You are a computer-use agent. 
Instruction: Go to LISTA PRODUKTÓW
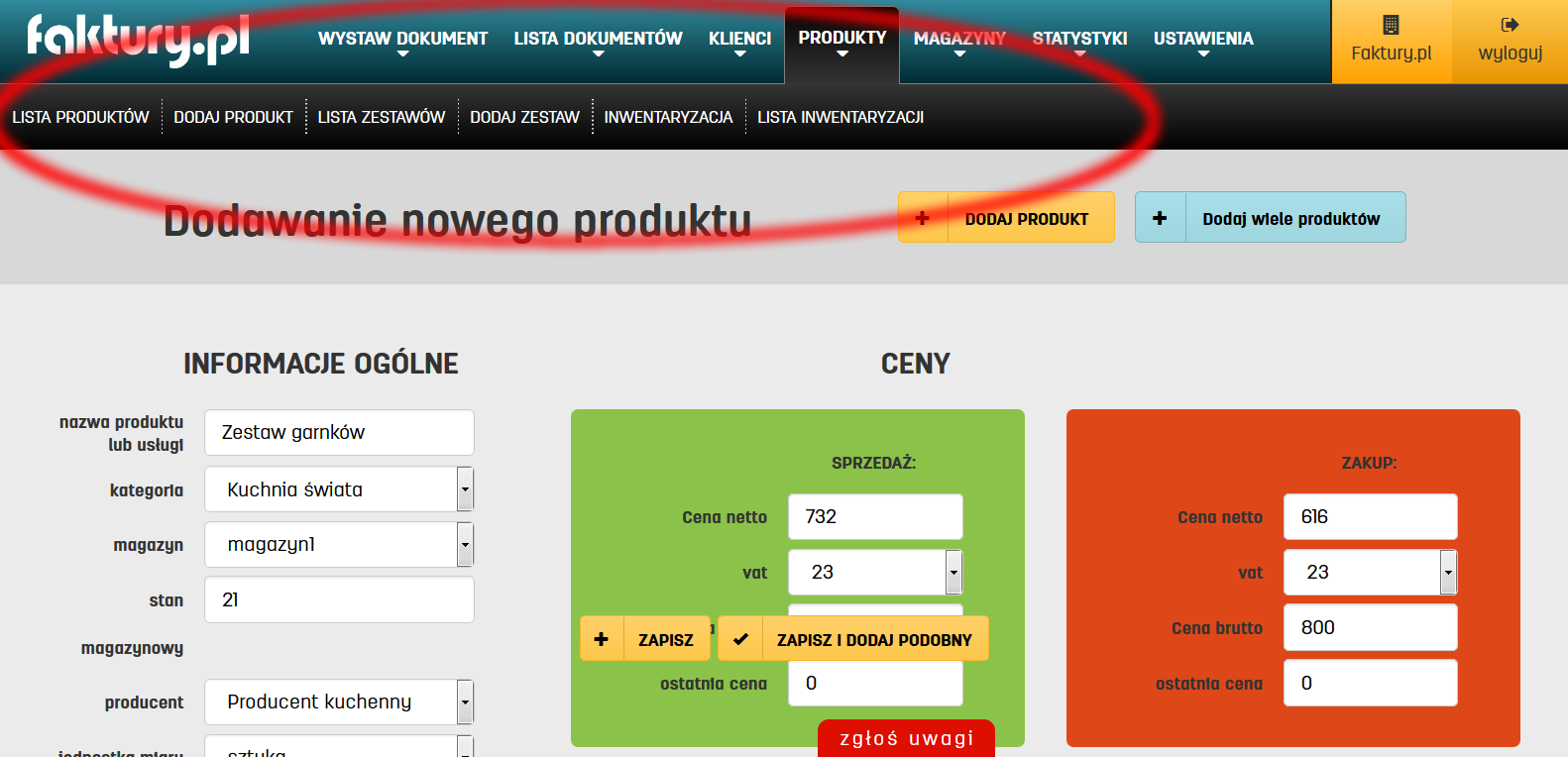[80, 117]
